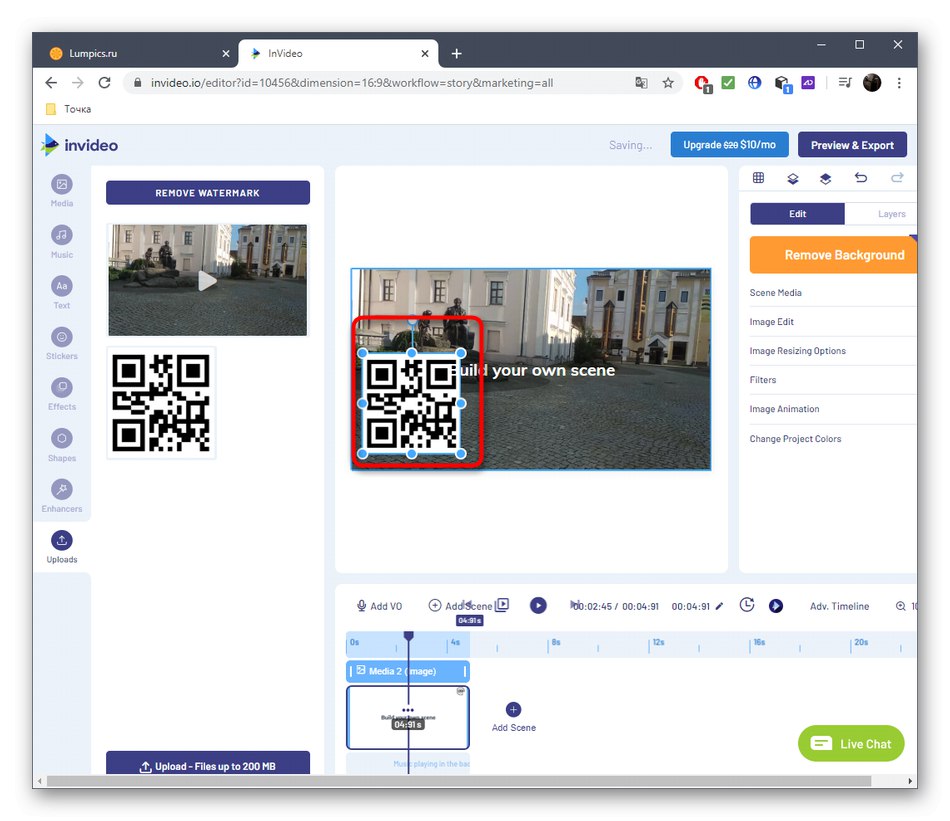Click the 8s mark on timeline ruler
This screenshot has height=821, width=950.
coord(556,642)
